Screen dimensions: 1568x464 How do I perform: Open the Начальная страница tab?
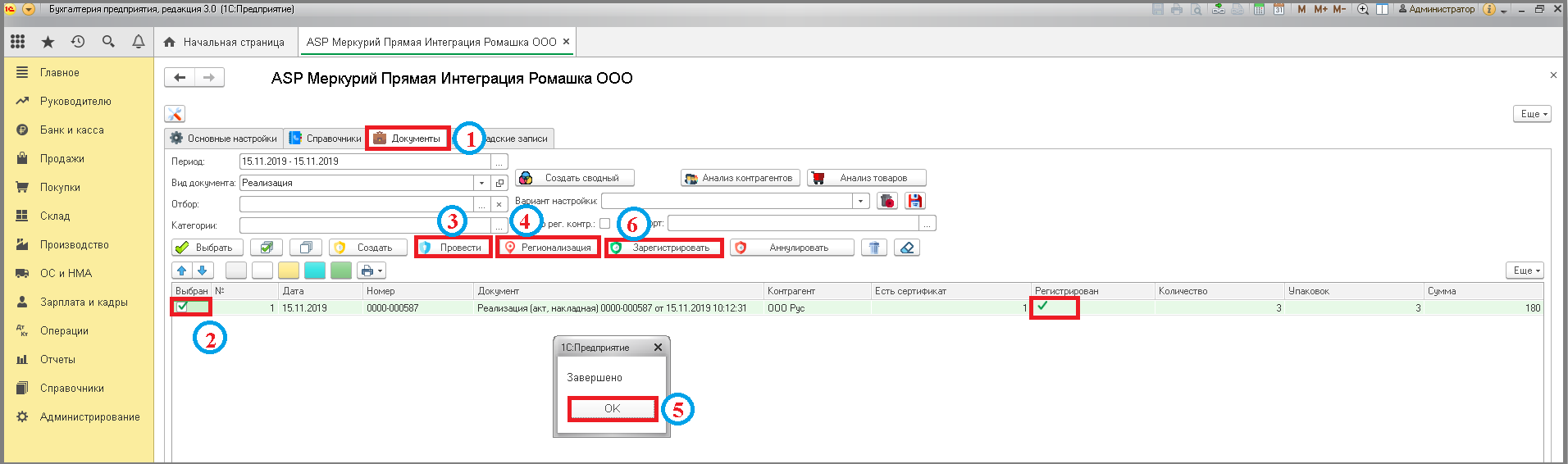(224, 42)
